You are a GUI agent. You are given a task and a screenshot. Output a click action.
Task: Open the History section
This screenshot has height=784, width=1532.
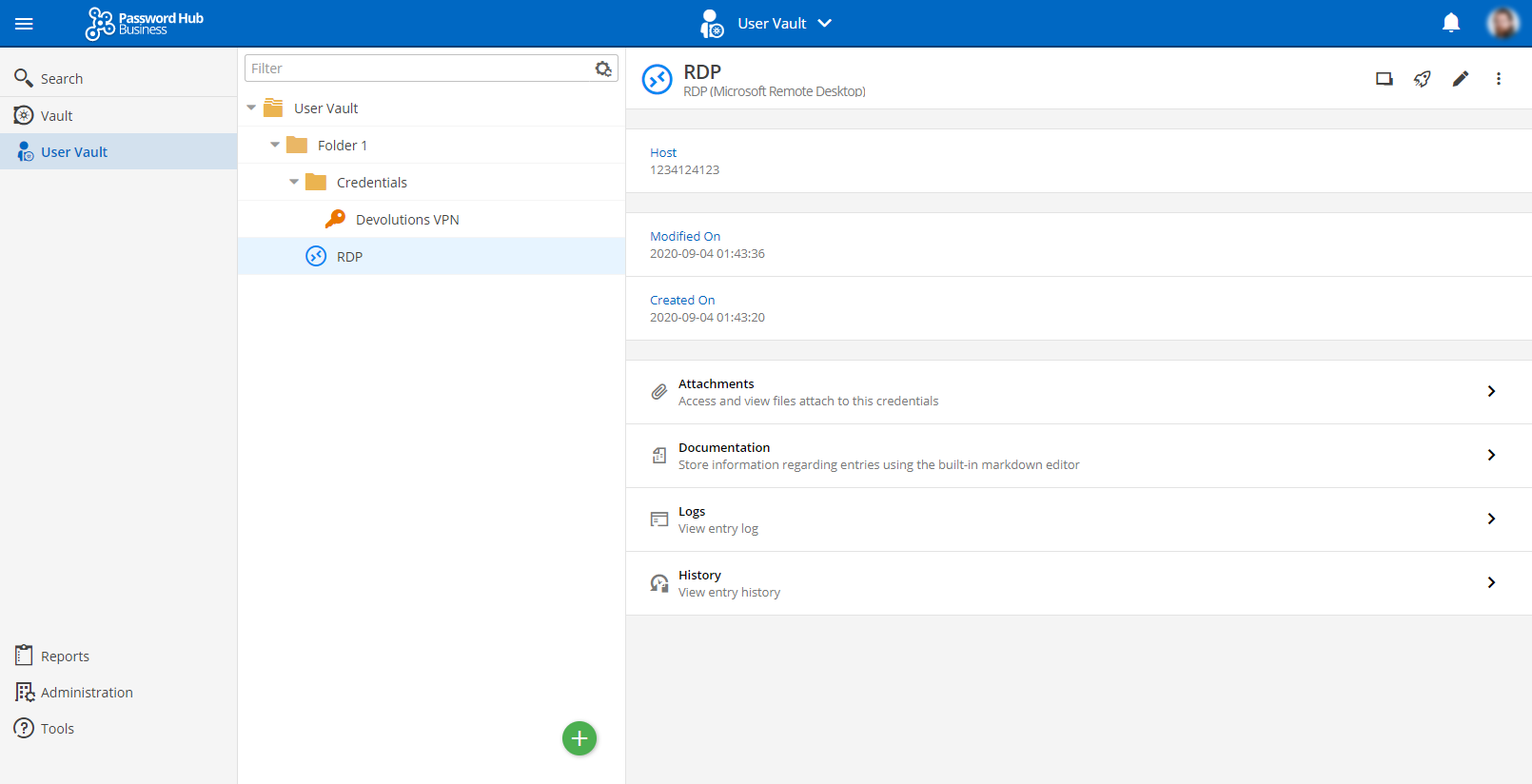(1079, 583)
